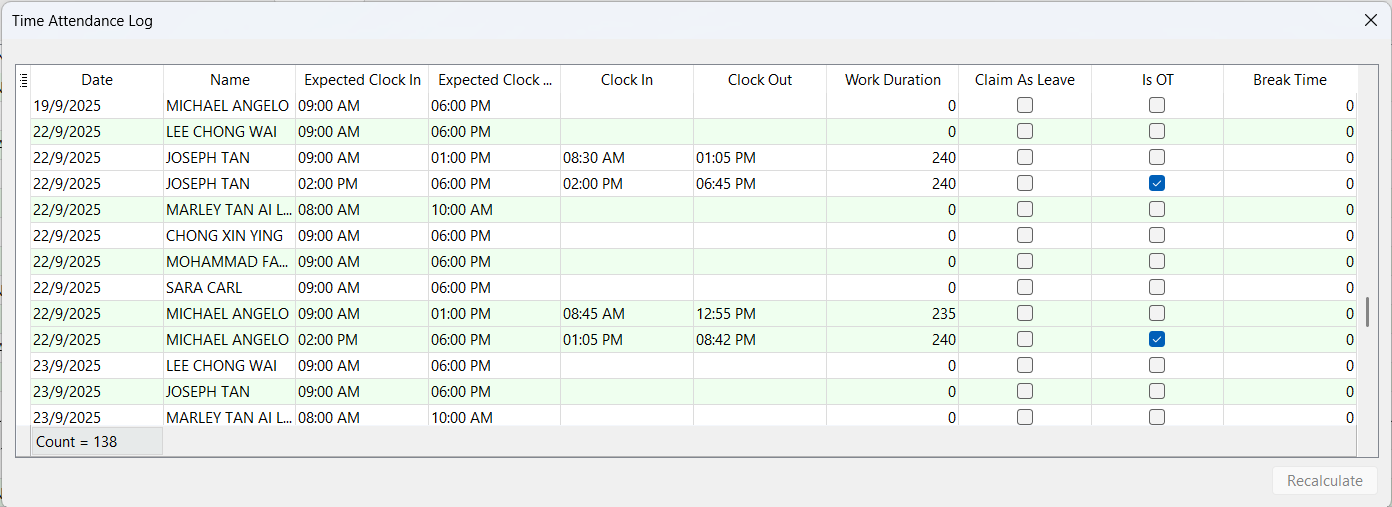This screenshot has width=1392, height=507.
Task: Sort by the Name column header
Action: coord(230,80)
